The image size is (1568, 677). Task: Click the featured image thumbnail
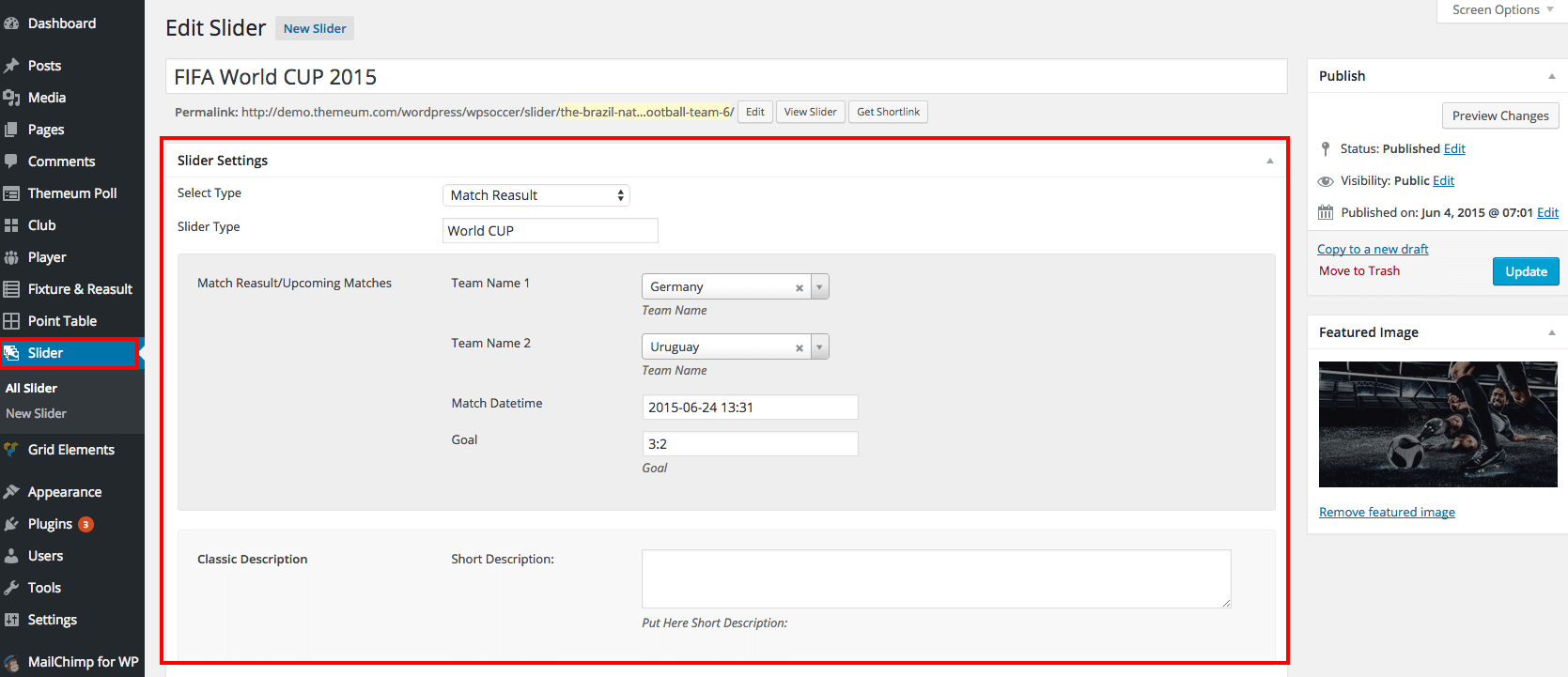[x=1437, y=424]
